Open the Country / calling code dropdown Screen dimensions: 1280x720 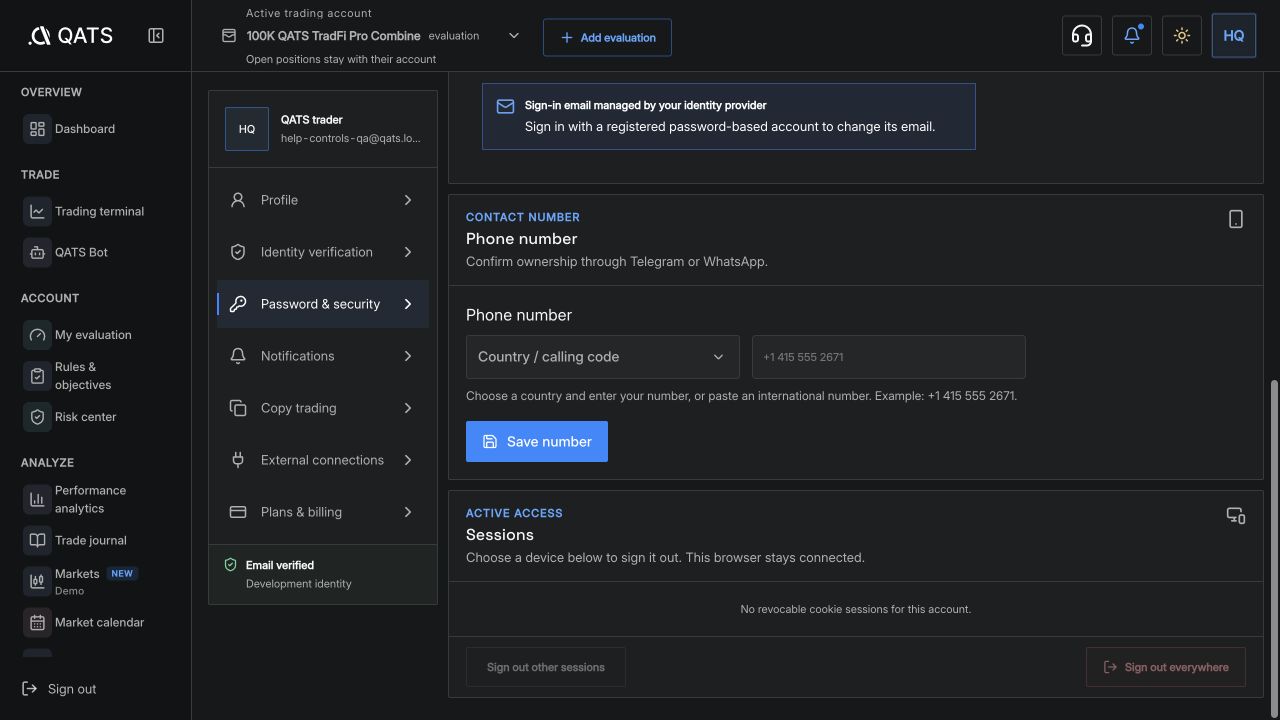click(x=603, y=357)
